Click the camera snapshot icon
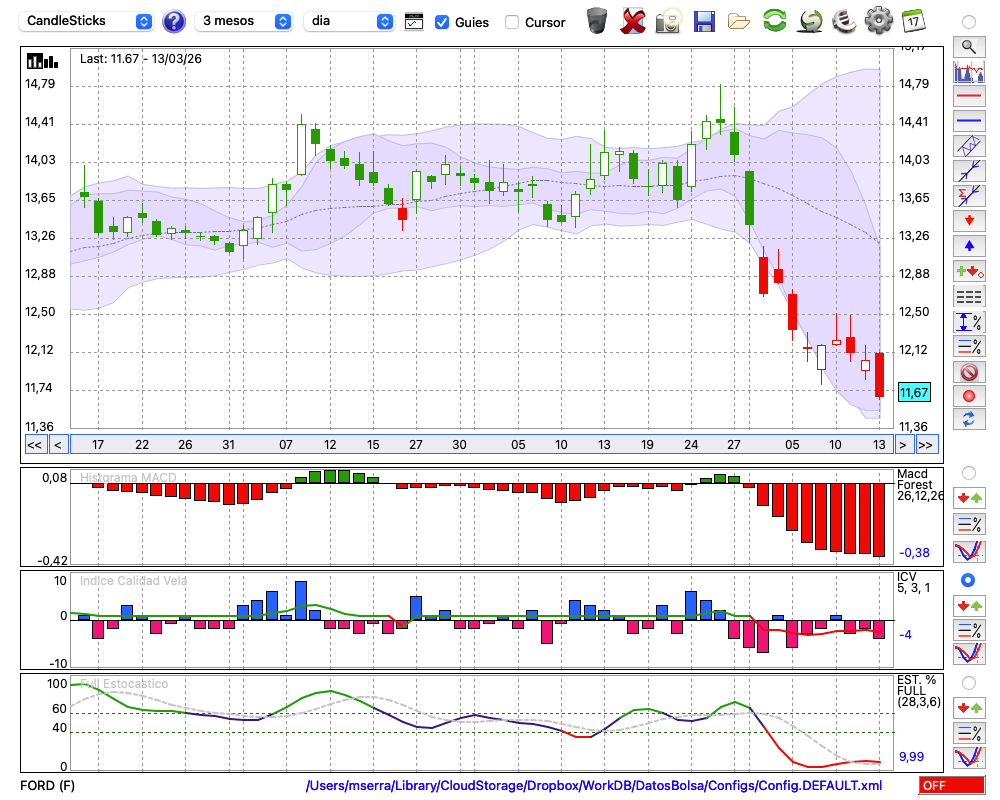 click(x=668, y=21)
